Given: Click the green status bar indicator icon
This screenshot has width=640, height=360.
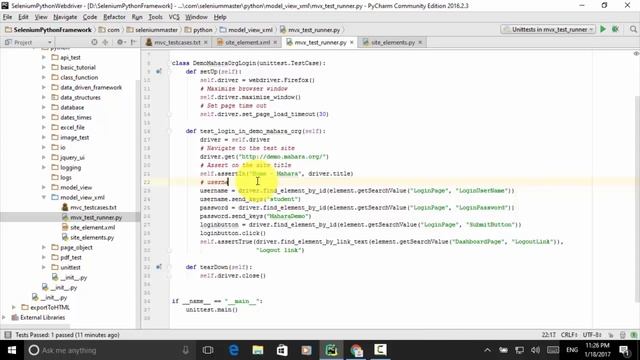Looking at the screenshot, I should pos(633,335).
